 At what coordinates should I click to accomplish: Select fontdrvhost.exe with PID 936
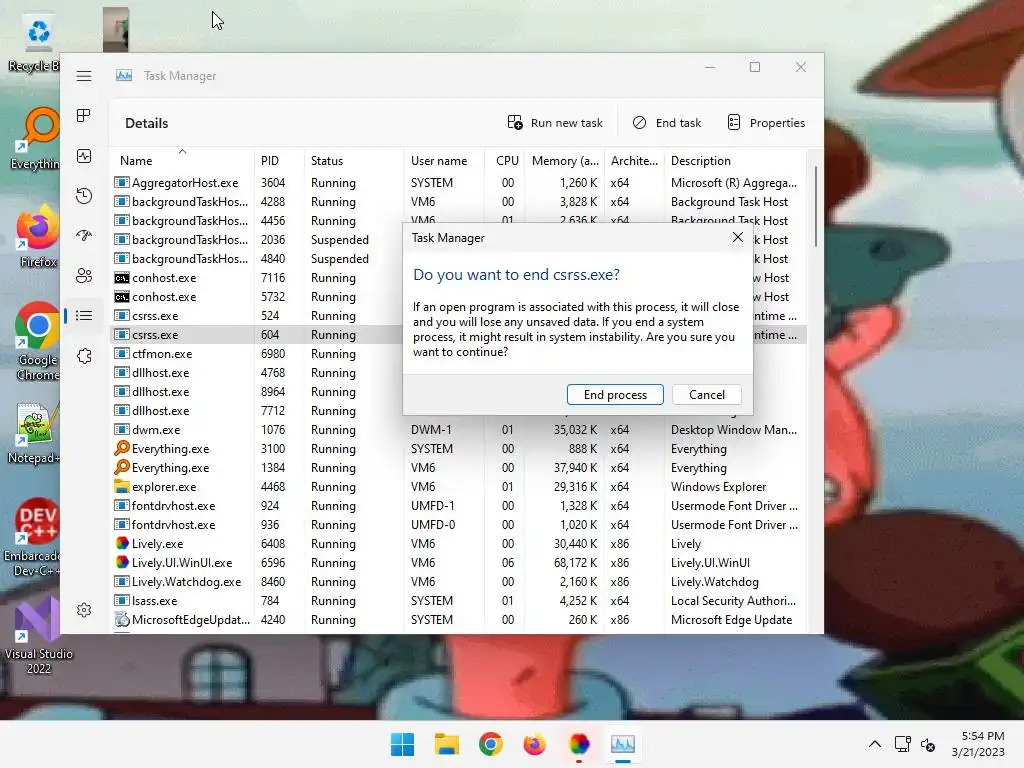pyautogui.click(x=458, y=524)
